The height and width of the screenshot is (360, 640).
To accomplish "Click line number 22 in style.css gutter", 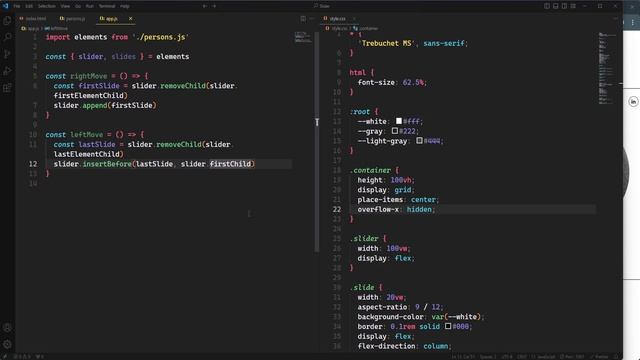I will [336, 209].
